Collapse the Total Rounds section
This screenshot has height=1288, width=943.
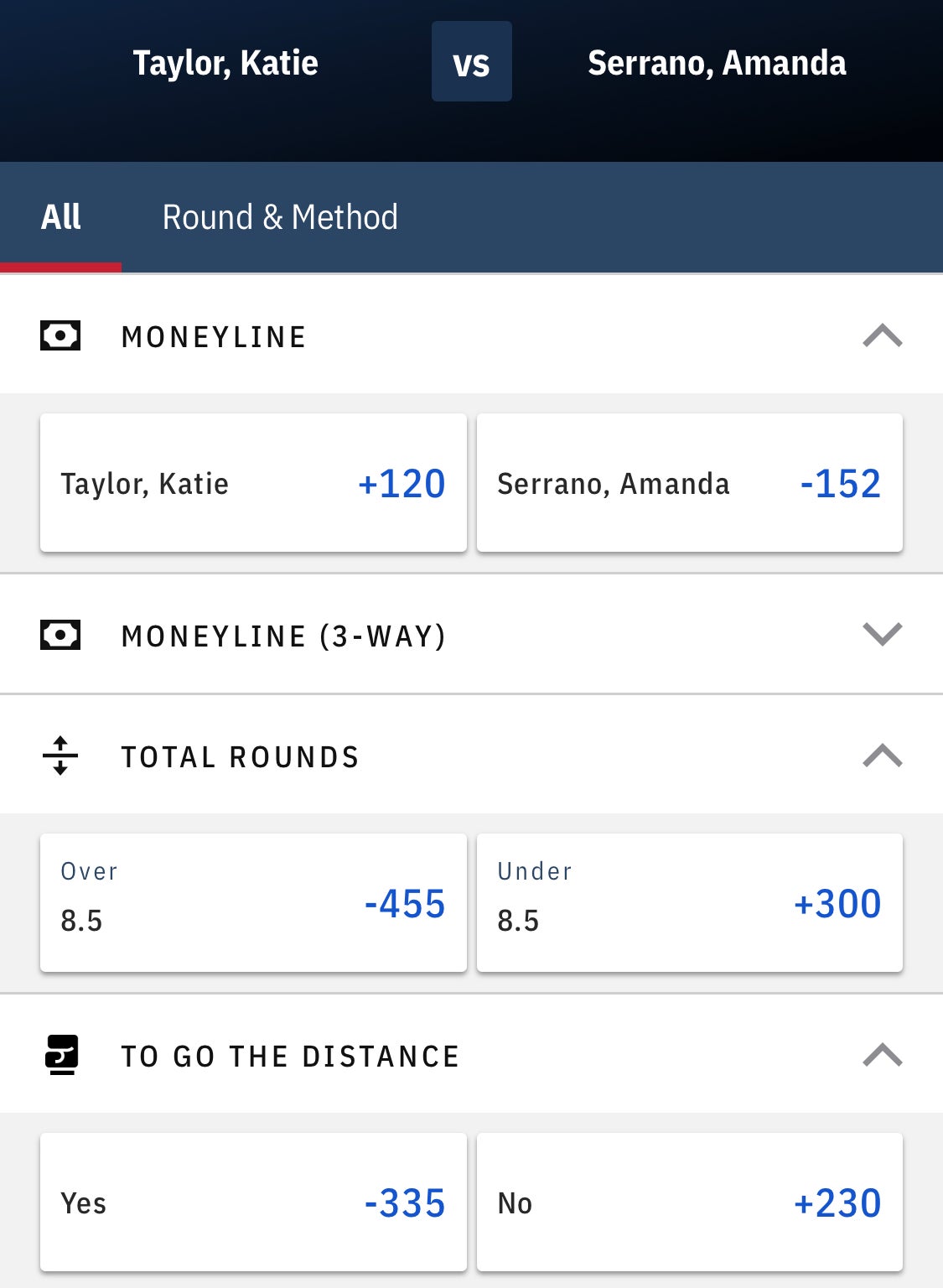882,756
